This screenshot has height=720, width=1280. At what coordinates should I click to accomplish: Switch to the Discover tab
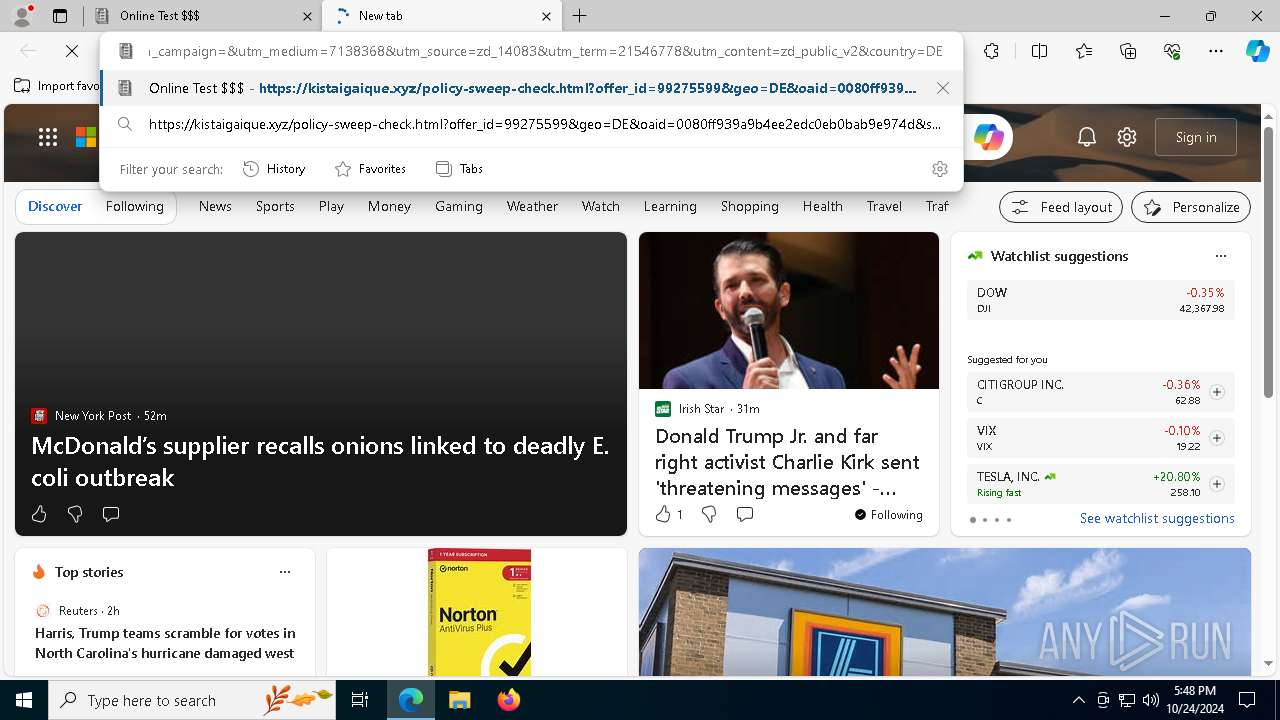55,206
